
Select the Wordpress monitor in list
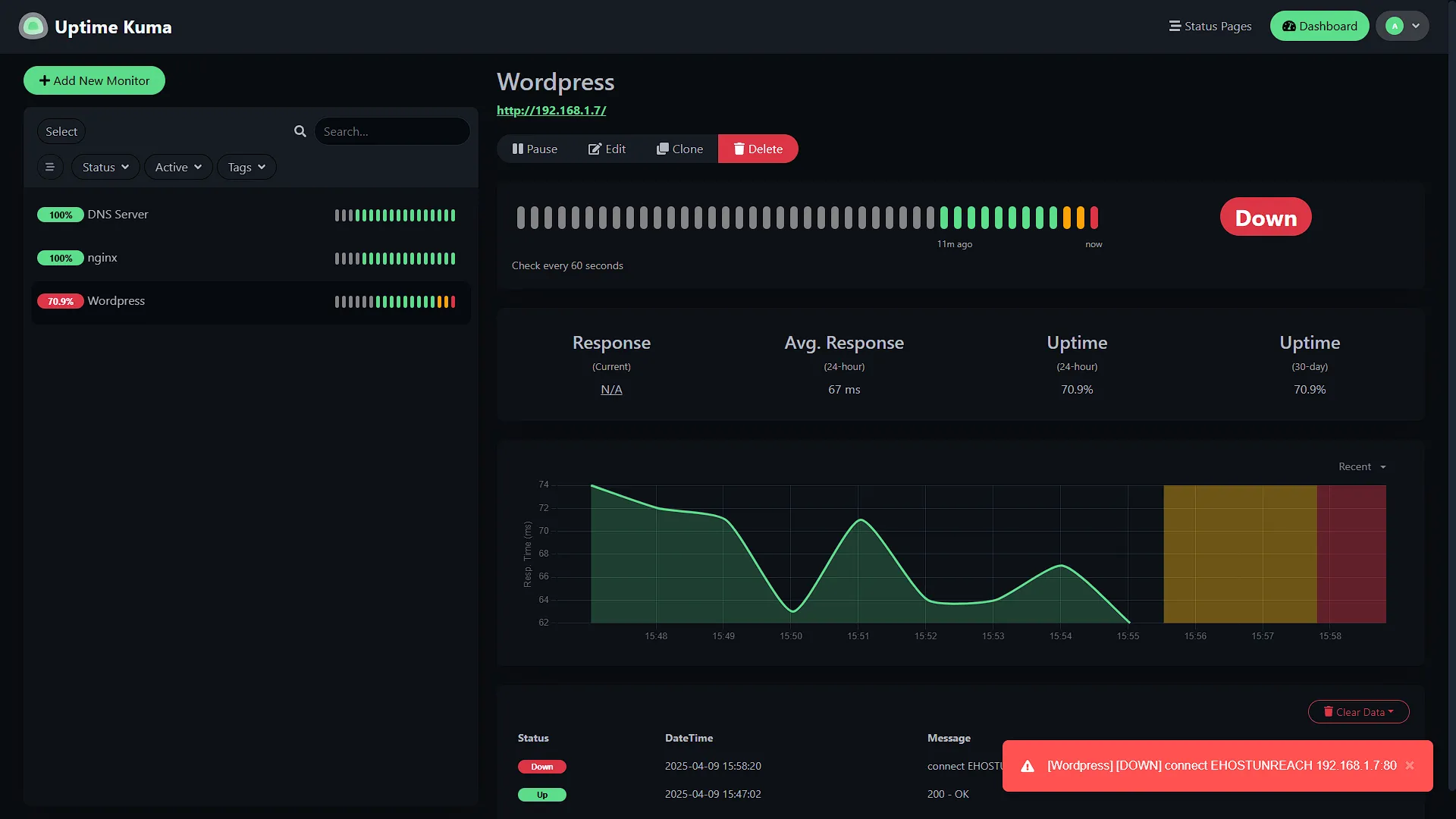pos(250,302)
